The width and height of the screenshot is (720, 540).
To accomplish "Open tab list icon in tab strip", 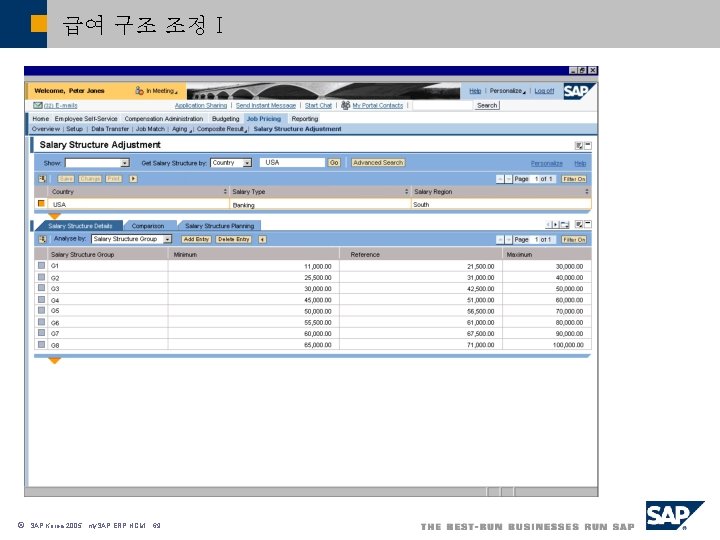I will click(565, 225).
